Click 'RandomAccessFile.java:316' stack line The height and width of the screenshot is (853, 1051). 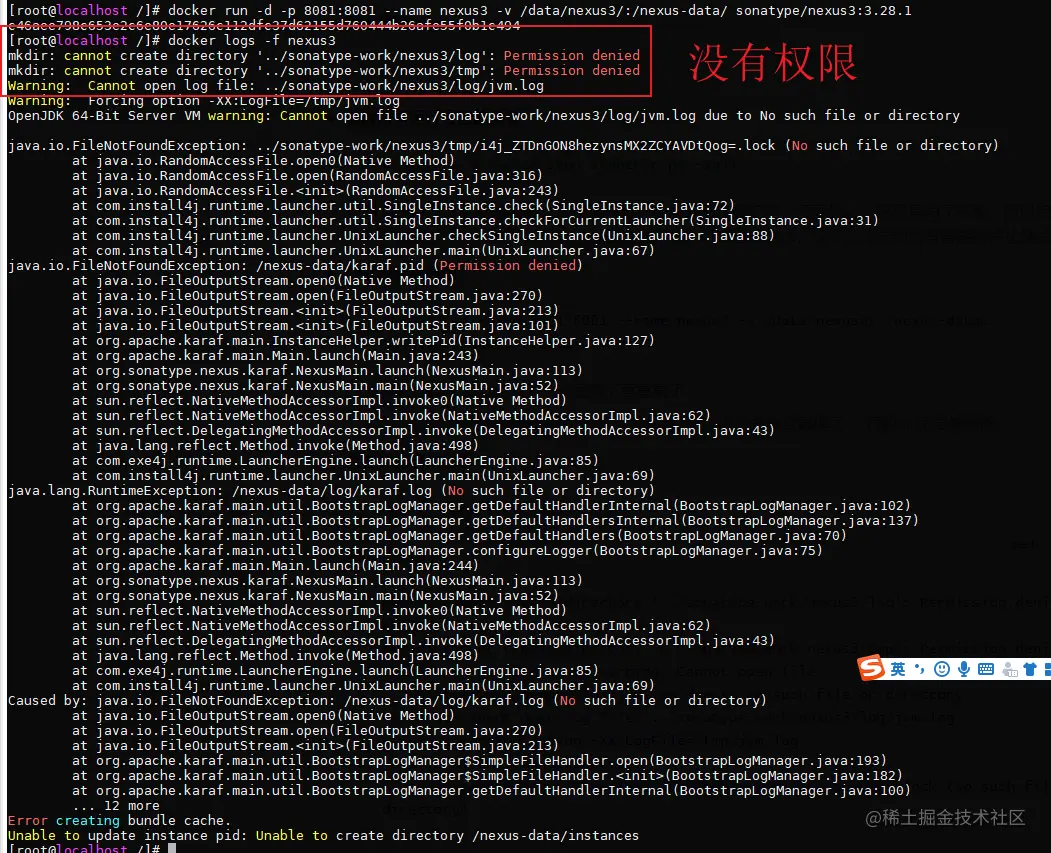click(x=308, y=176)
